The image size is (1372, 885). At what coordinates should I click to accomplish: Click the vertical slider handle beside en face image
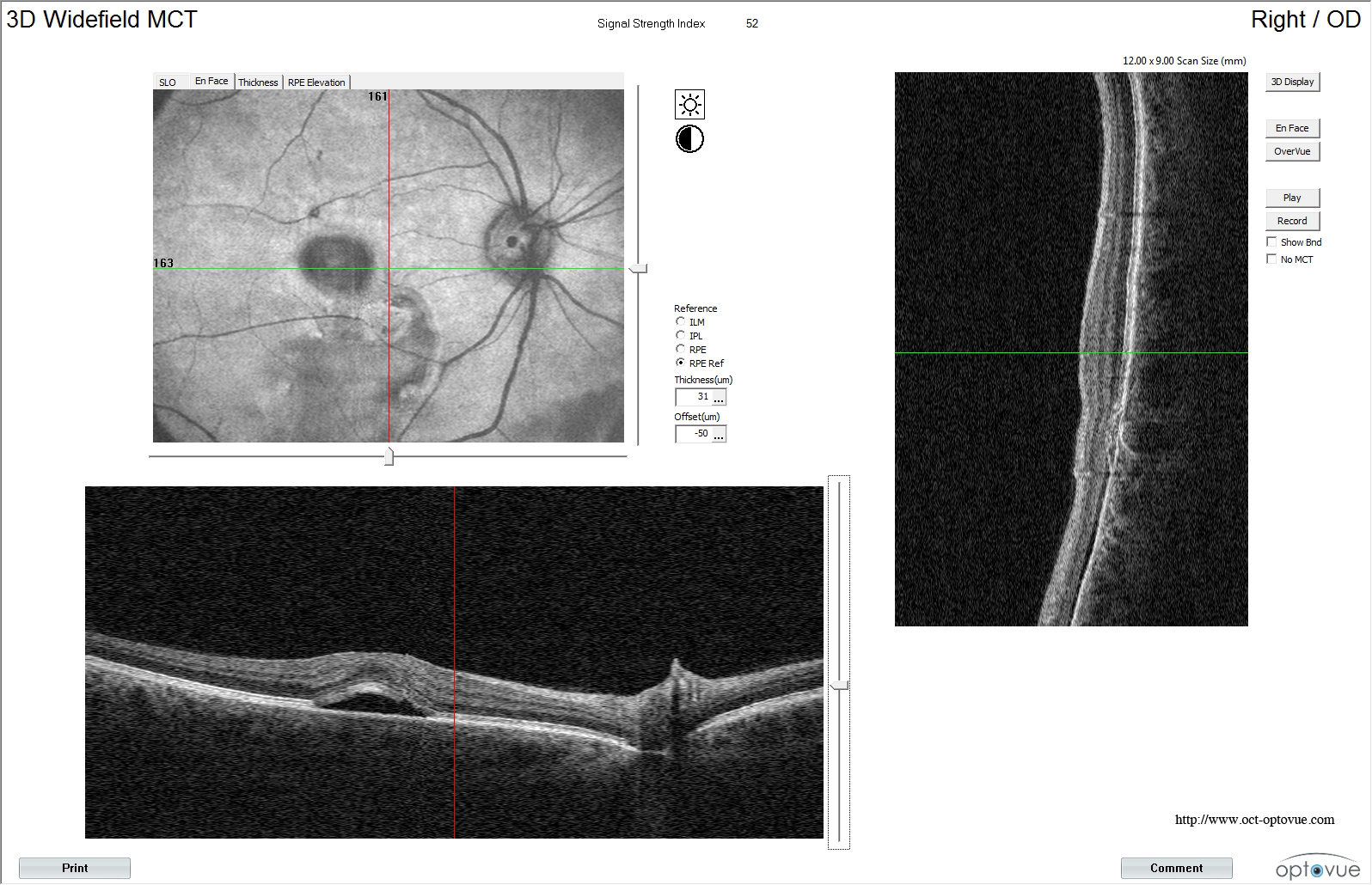pyautogui.click(x=638, y=269)
